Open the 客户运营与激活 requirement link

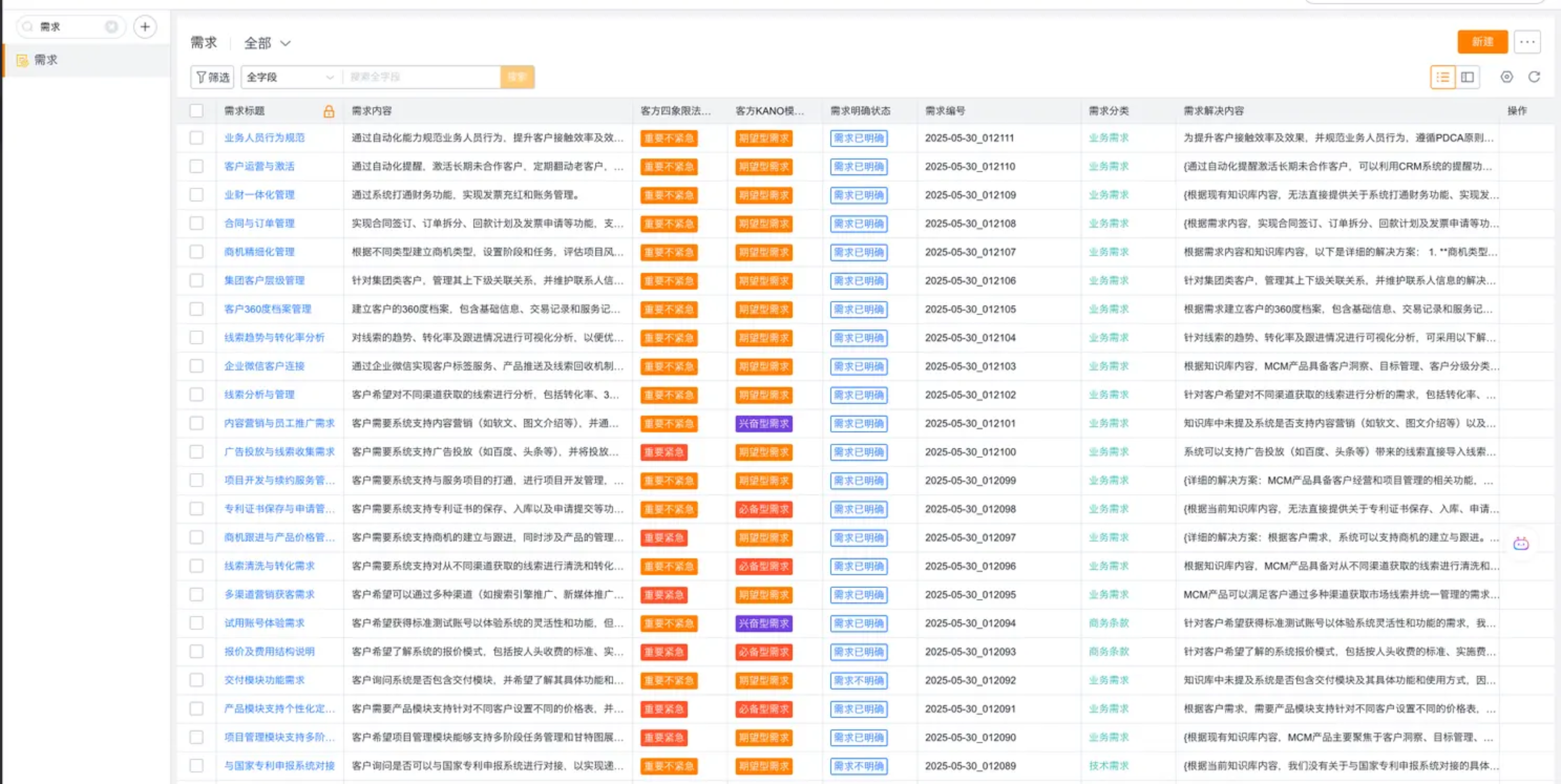[259, 166]
